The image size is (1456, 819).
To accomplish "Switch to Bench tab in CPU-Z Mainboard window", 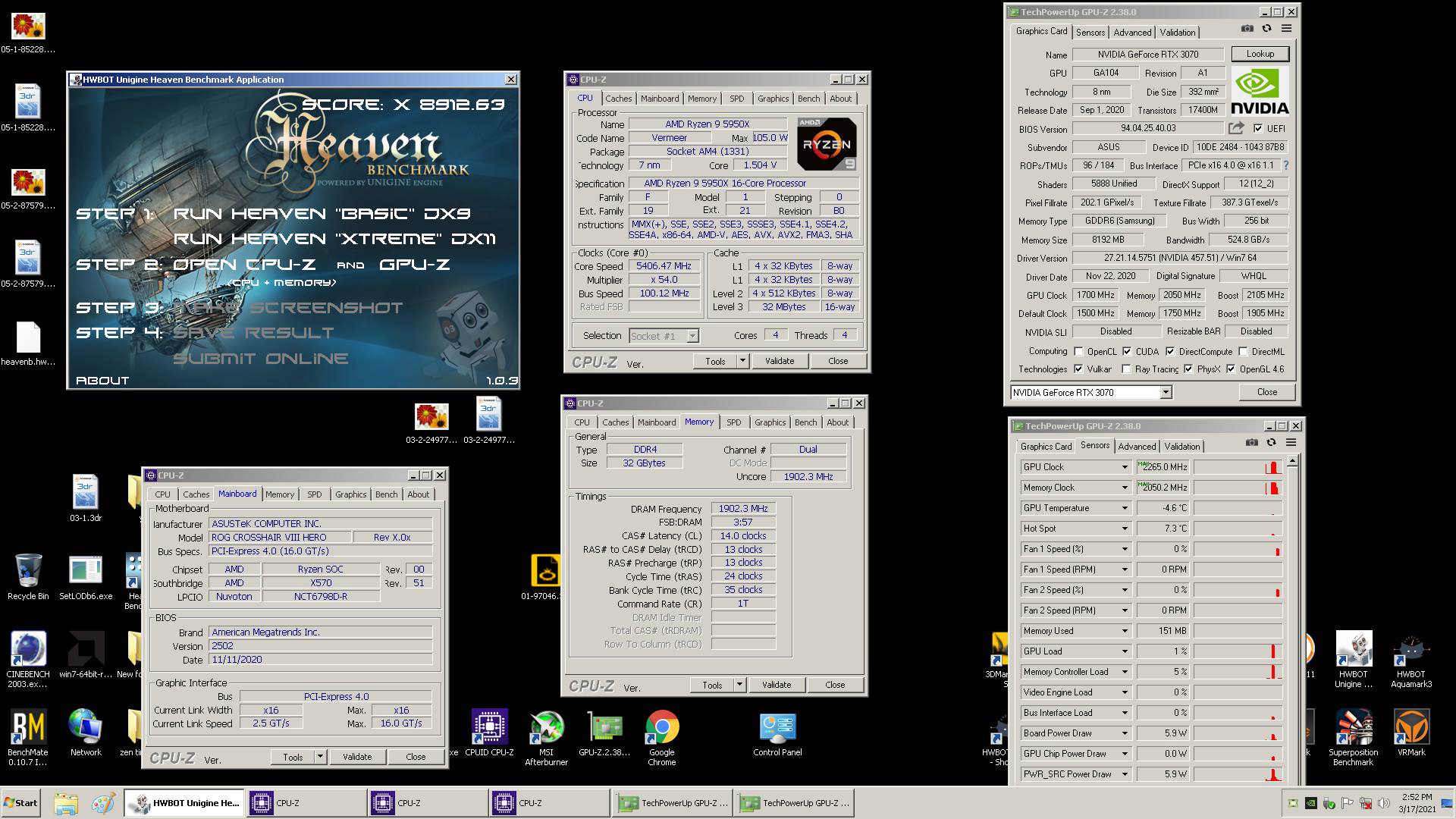I will 386,494.
